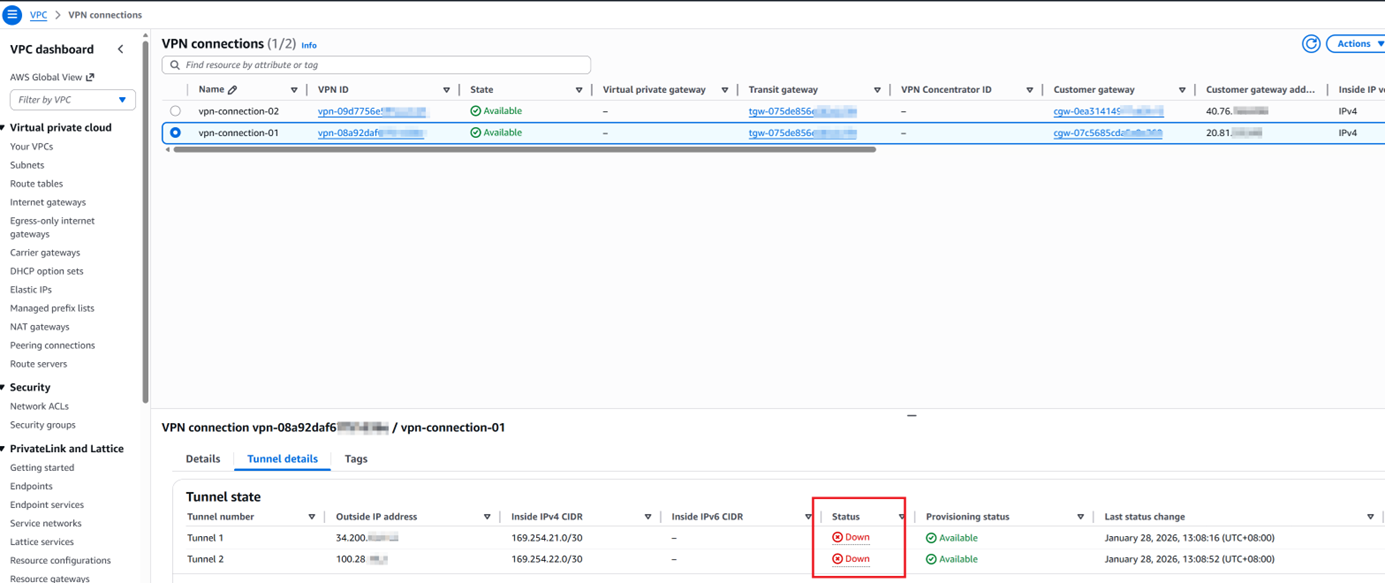The image size is (1385, 583).
Task: Open Route tables in sidebar
Action: click(x=36, y=184)
